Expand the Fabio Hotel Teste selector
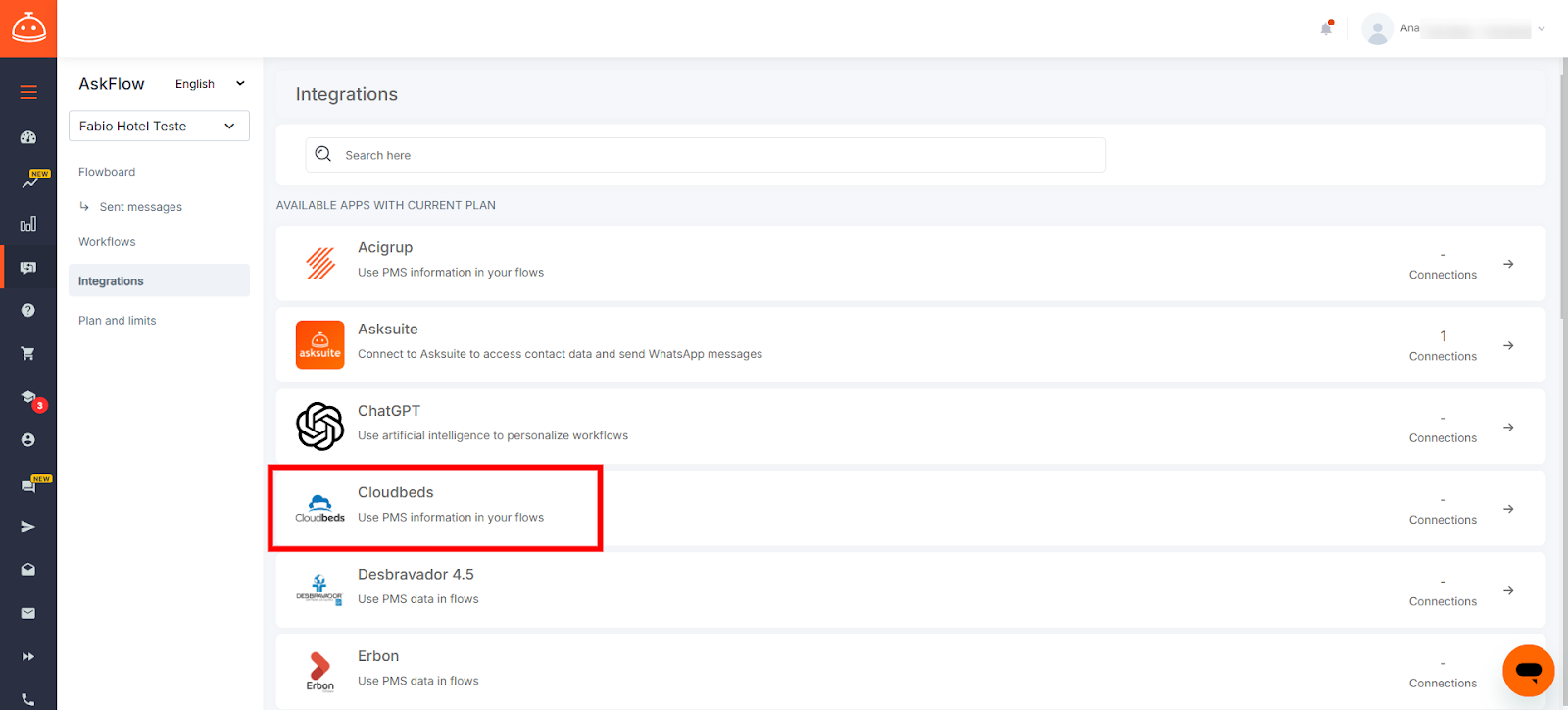 click(159, 126)
